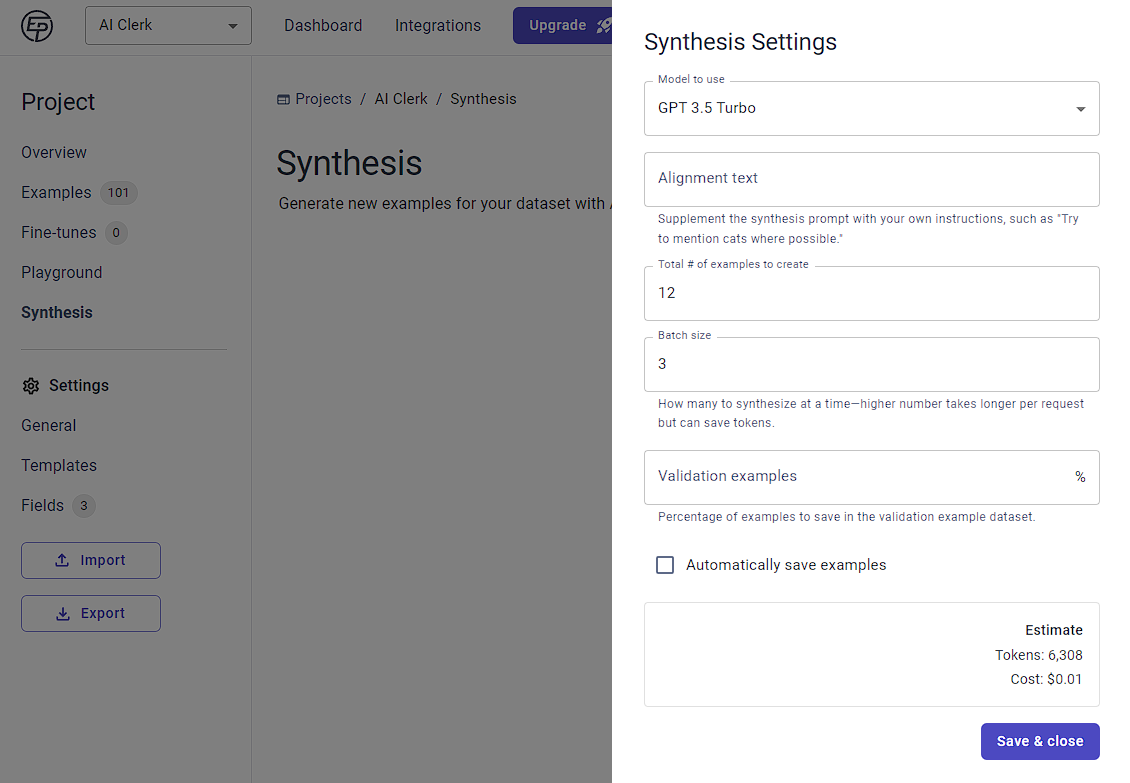Expand the AI Clerk project selector
Viewport: 1130px width, 783px height.
click(168, 26)
